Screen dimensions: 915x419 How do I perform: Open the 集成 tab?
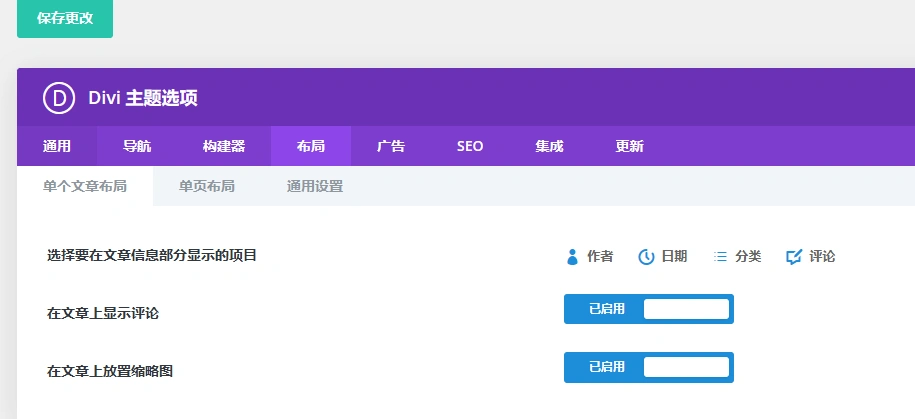[x=549, y=146]
